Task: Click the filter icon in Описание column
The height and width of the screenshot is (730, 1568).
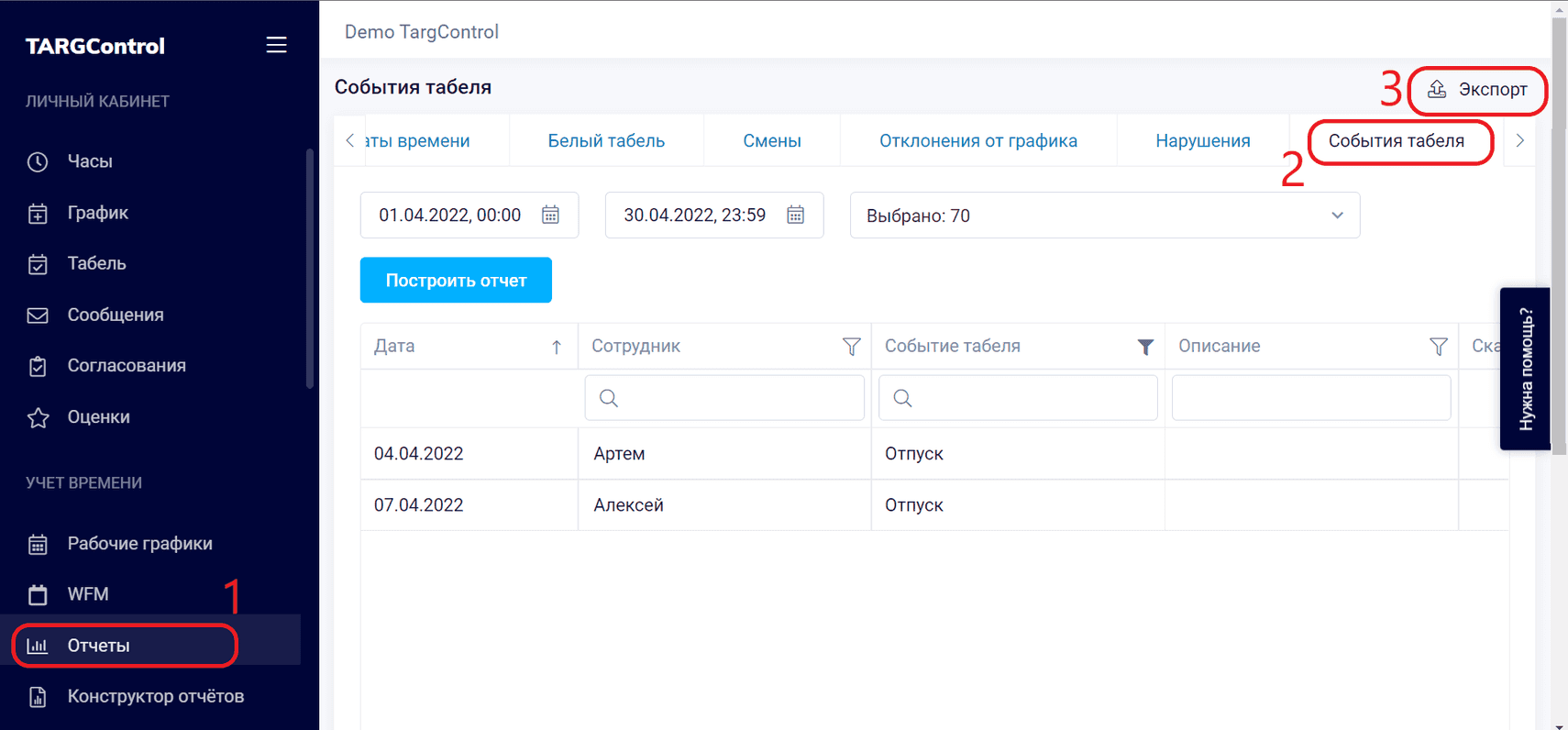Action: [x=1438, y=347]
